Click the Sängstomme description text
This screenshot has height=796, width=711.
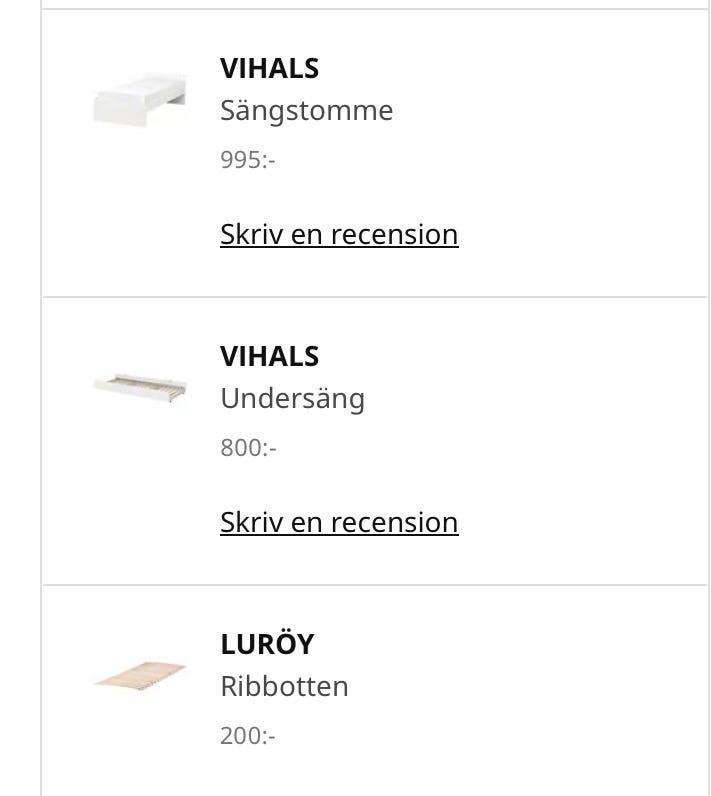coord(306,110)
